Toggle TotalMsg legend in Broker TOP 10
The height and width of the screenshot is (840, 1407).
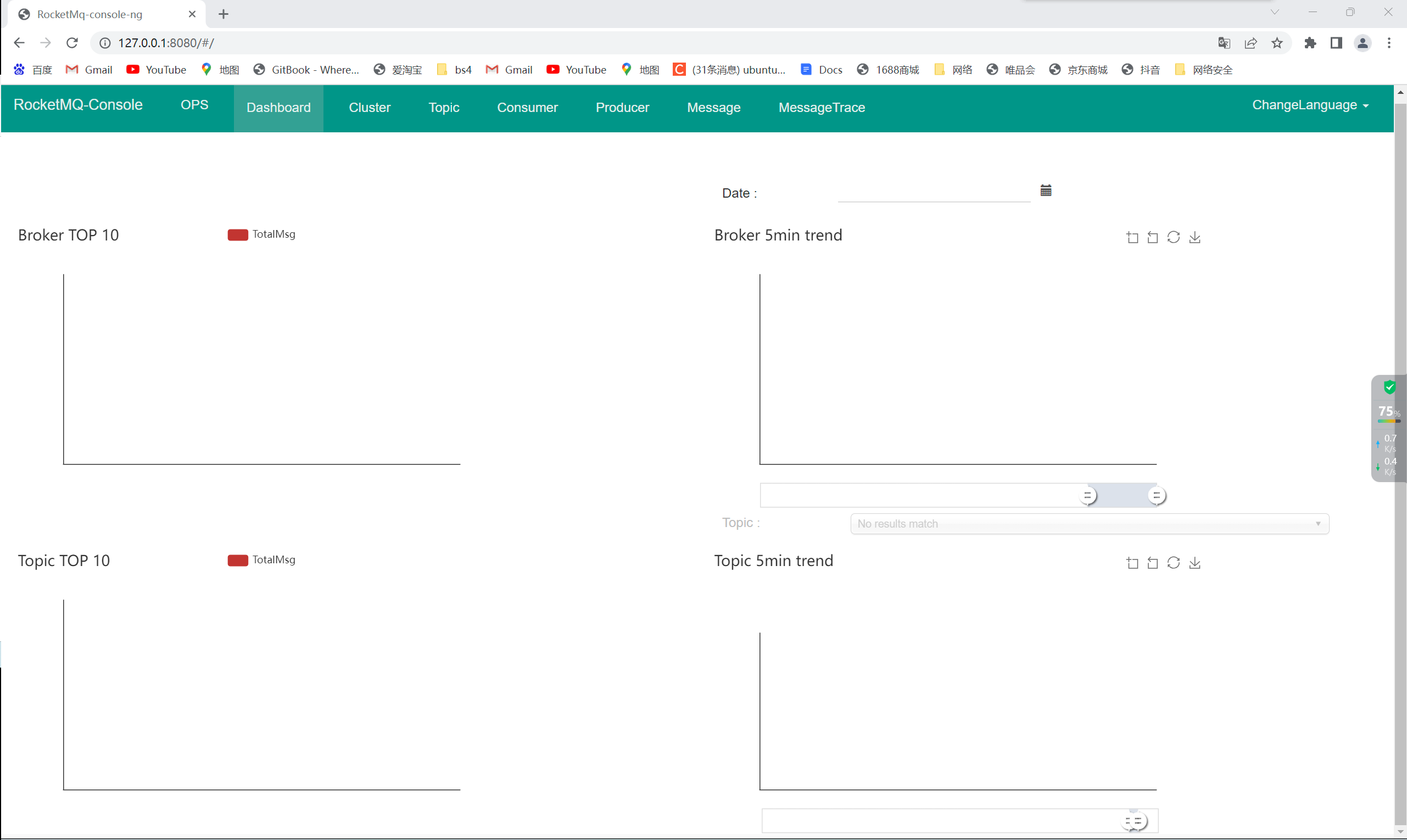[261, 234]
